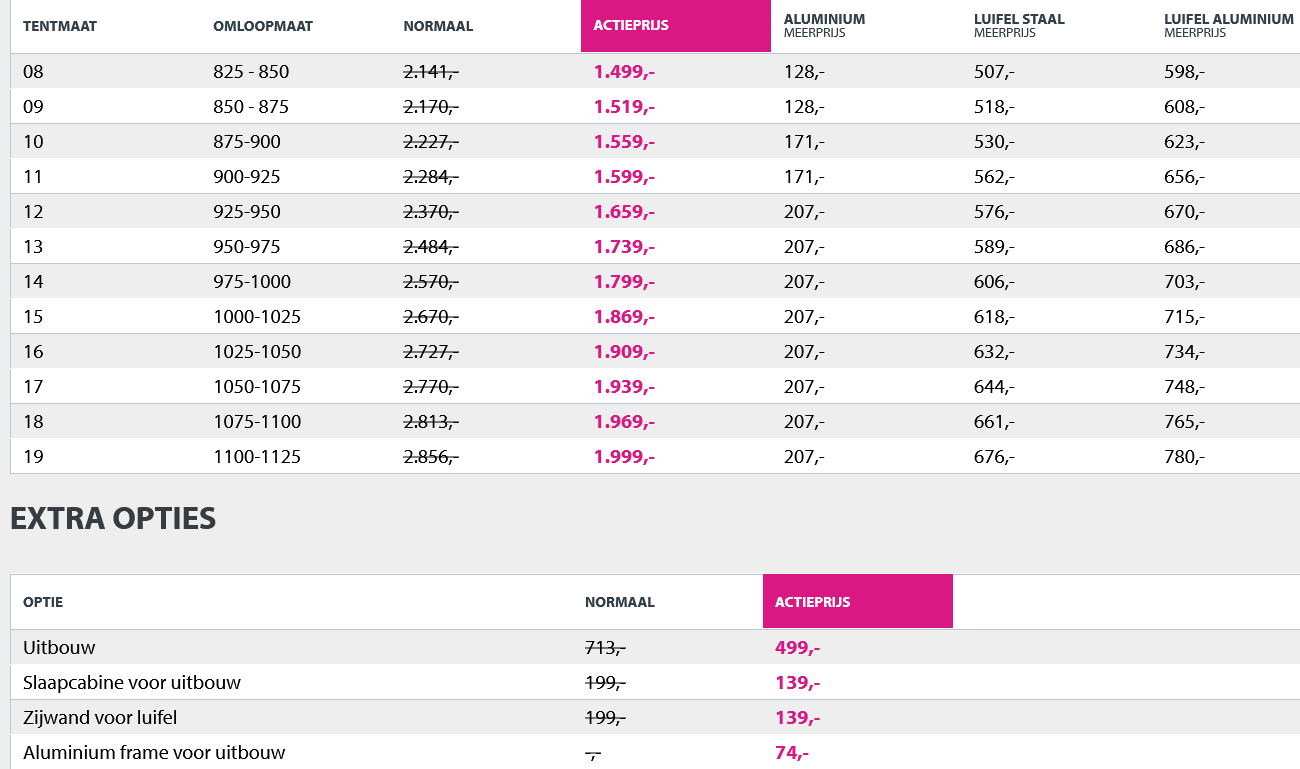
Task: Click the crossed-out 2.141,- normal price
Action: pos(431,72)
